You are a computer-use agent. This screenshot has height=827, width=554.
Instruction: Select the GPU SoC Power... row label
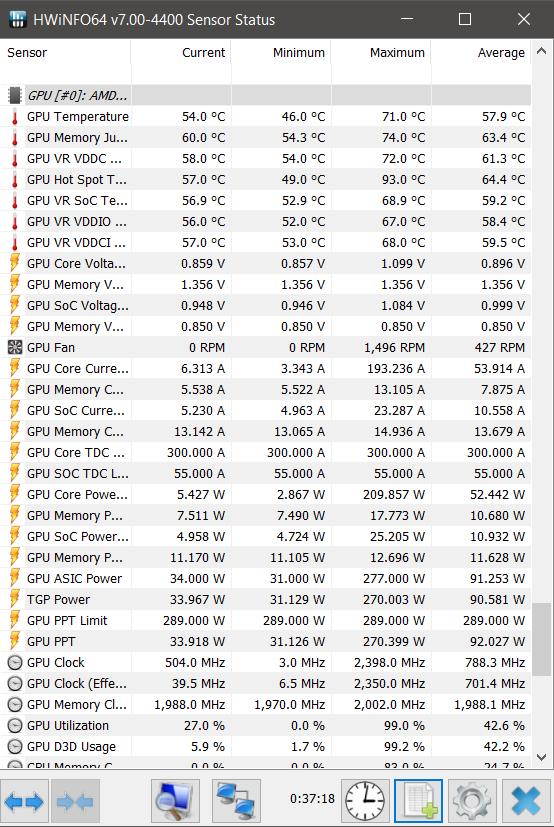(x=78, y=536)
